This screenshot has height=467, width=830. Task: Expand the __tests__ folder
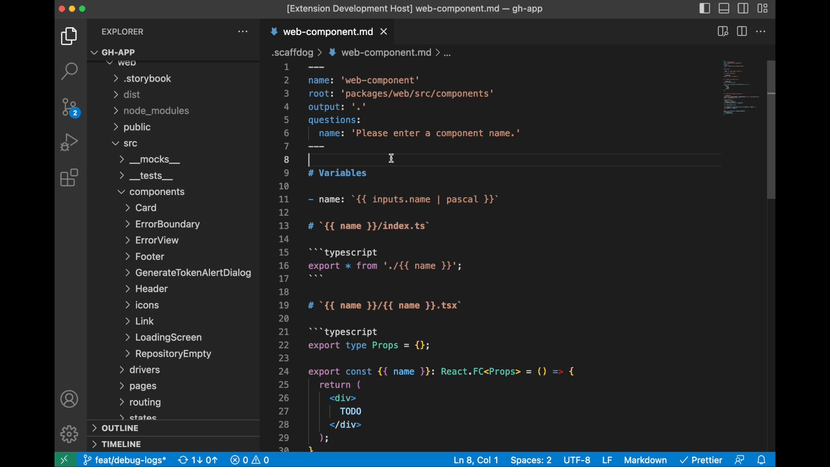(174, 175)
